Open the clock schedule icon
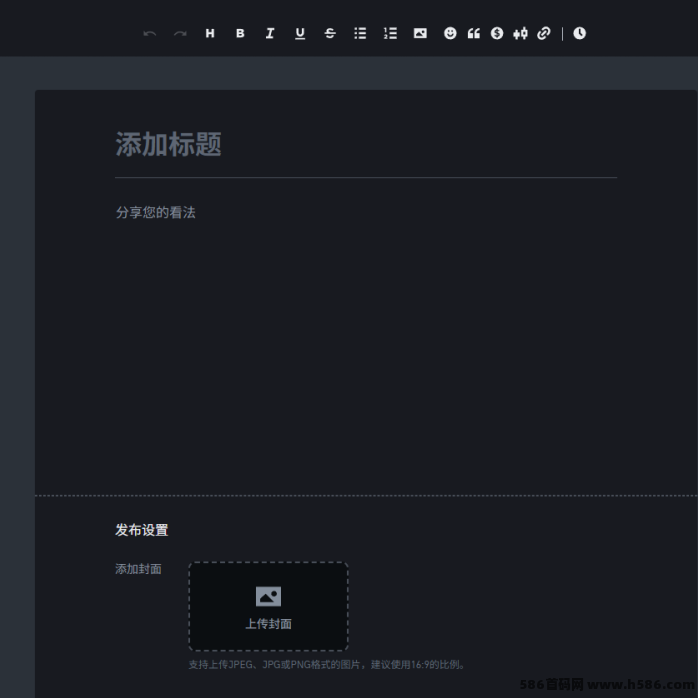698x698 pixels. 580,33
